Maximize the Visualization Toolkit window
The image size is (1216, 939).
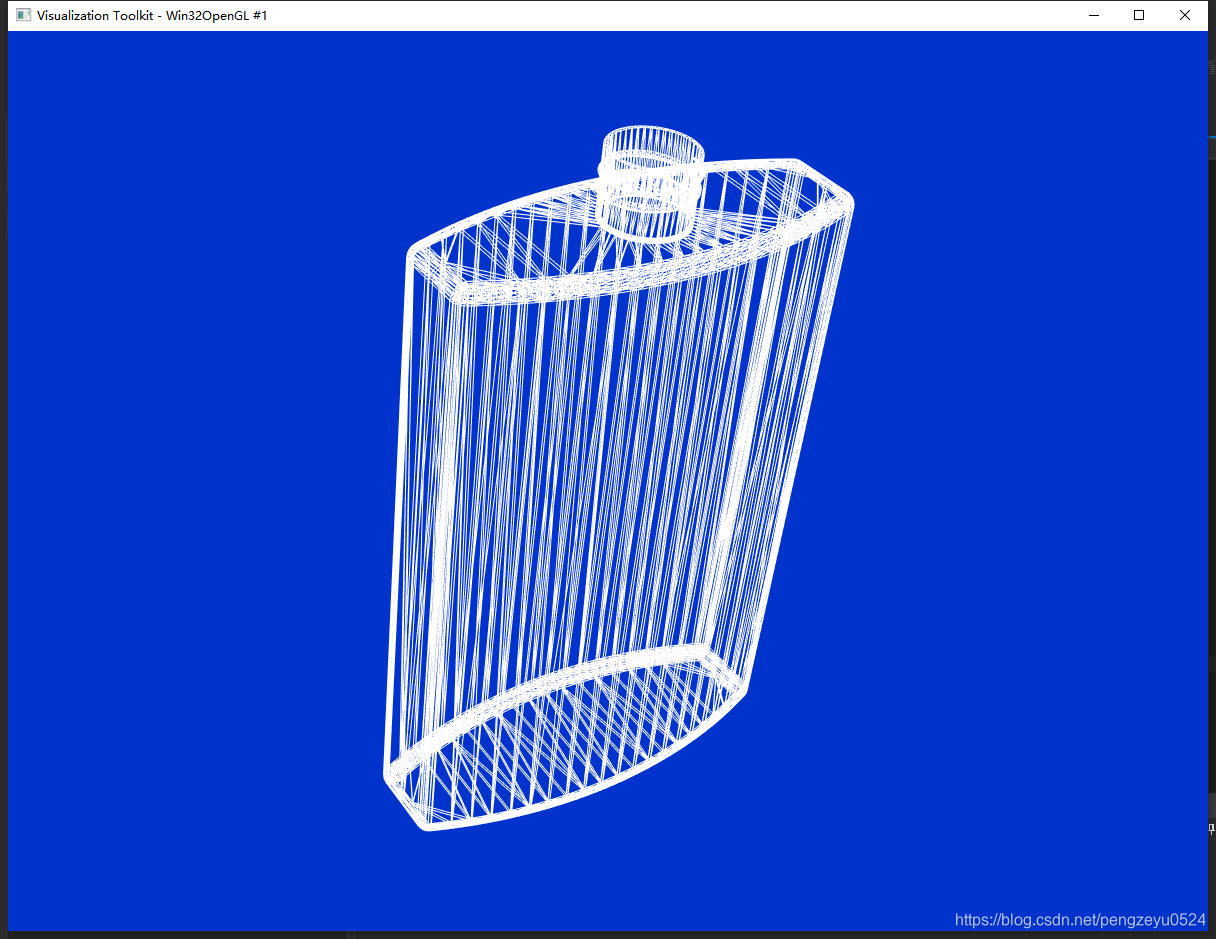coord(1138,15)
